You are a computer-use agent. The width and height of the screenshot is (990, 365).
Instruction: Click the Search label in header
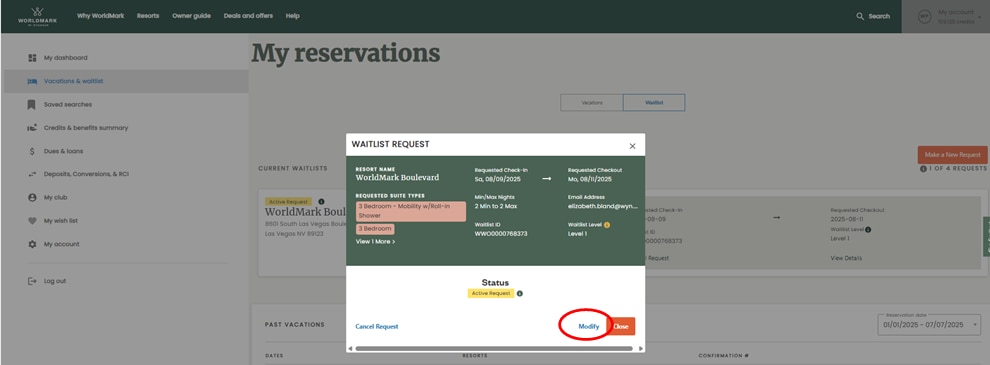point(879,16)
